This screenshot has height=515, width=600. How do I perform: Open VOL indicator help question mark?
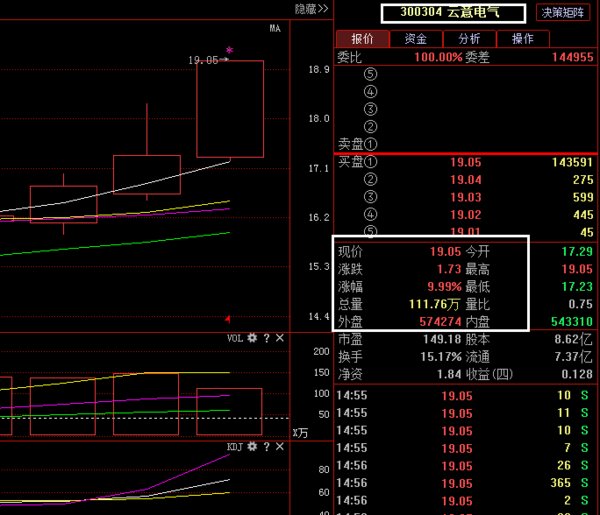click(x=266, y=338)
